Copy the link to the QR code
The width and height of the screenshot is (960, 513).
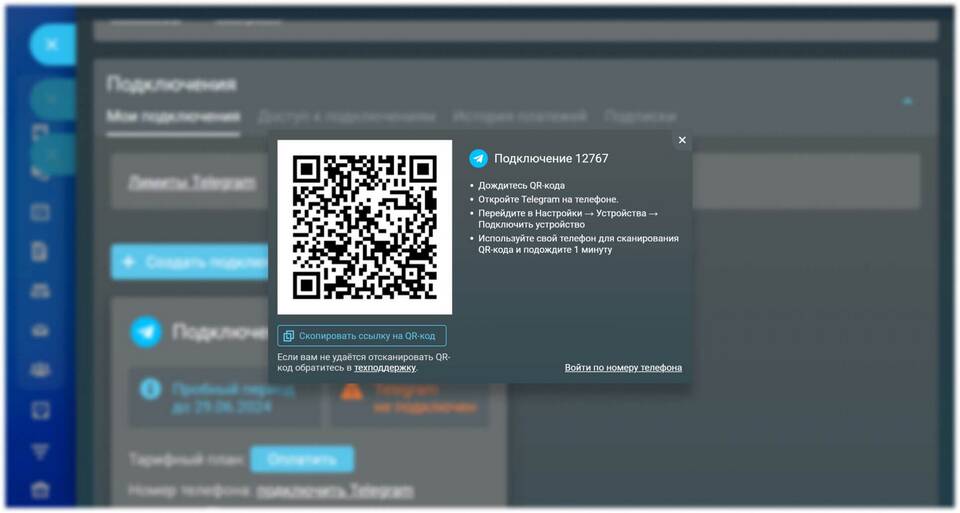(x=362, y=336)
